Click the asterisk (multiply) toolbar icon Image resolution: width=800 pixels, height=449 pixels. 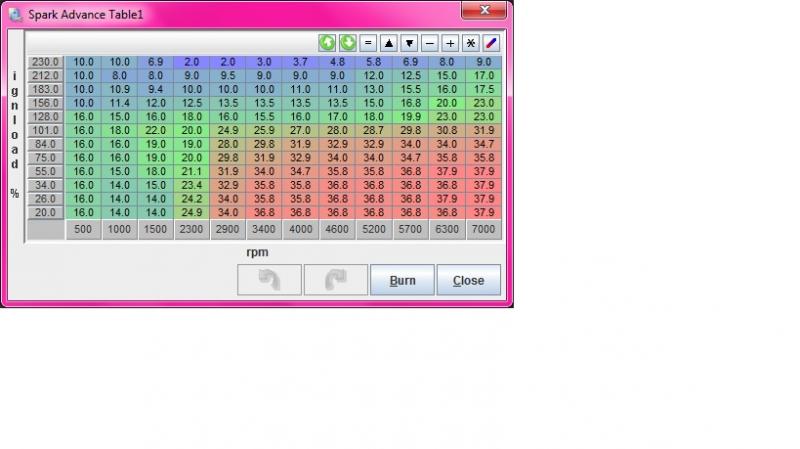(470, 43)
